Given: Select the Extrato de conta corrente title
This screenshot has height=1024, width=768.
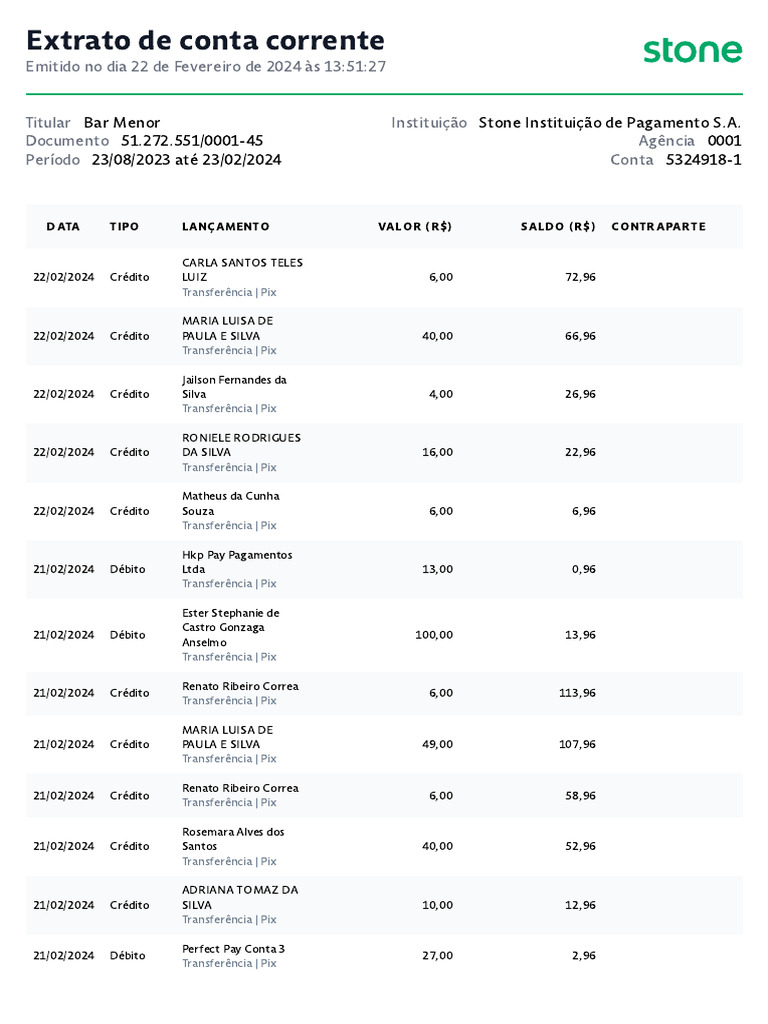Looking at the screenshot, I should (x=205, y=40).
